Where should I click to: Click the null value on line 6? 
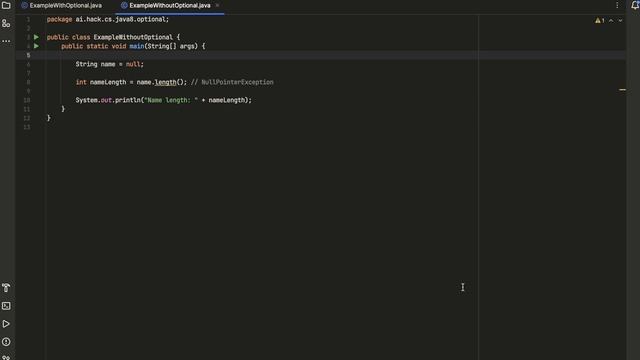[x=133, y=64]
